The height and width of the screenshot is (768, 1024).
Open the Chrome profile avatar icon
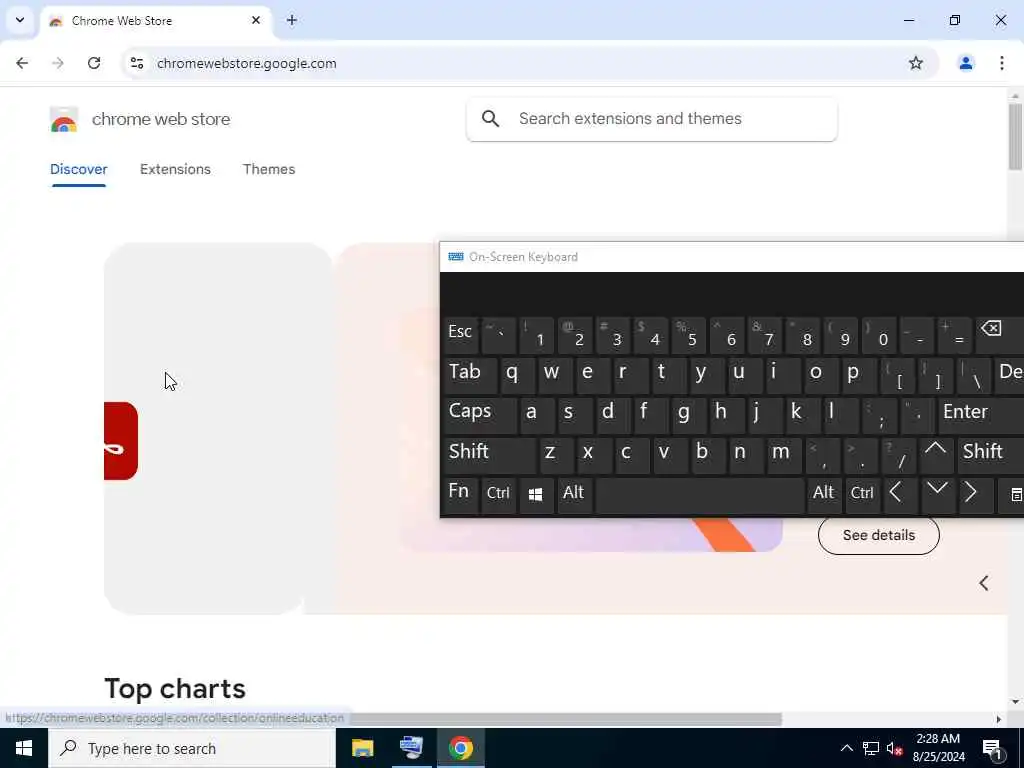[x=965, y=63]
